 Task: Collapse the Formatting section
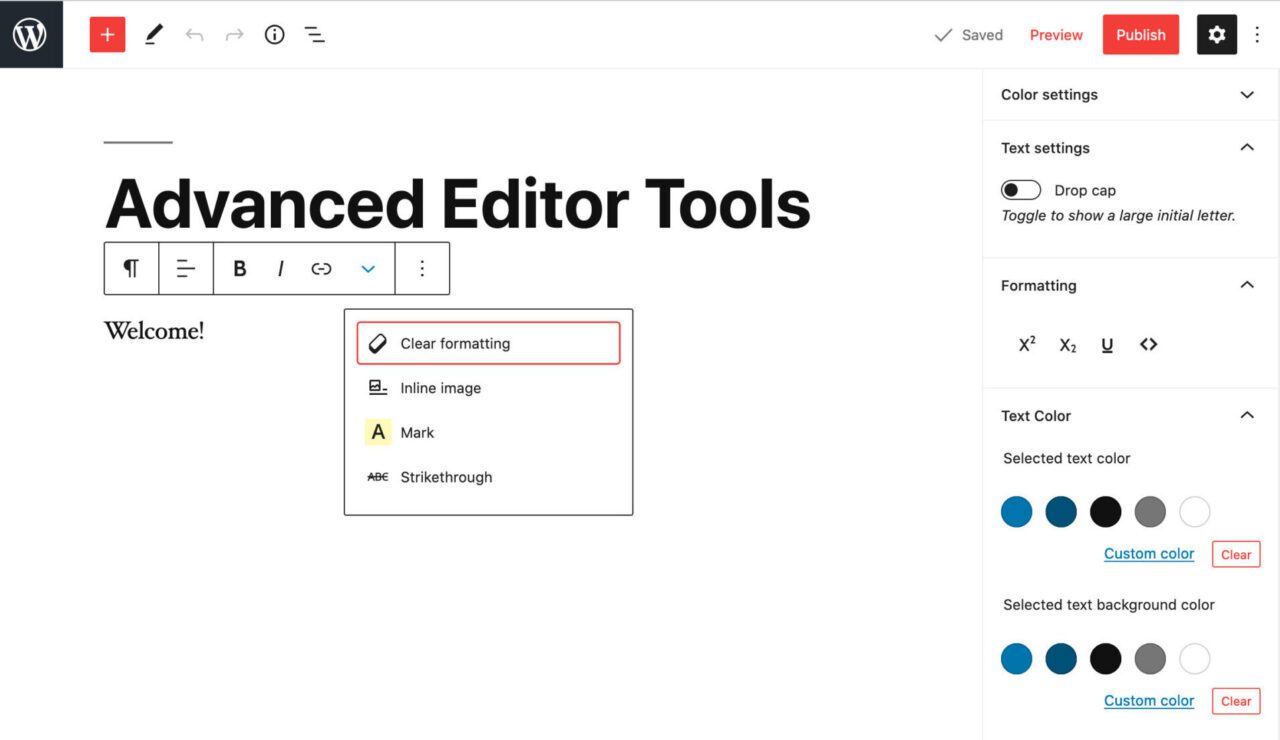pos(1246,284)
